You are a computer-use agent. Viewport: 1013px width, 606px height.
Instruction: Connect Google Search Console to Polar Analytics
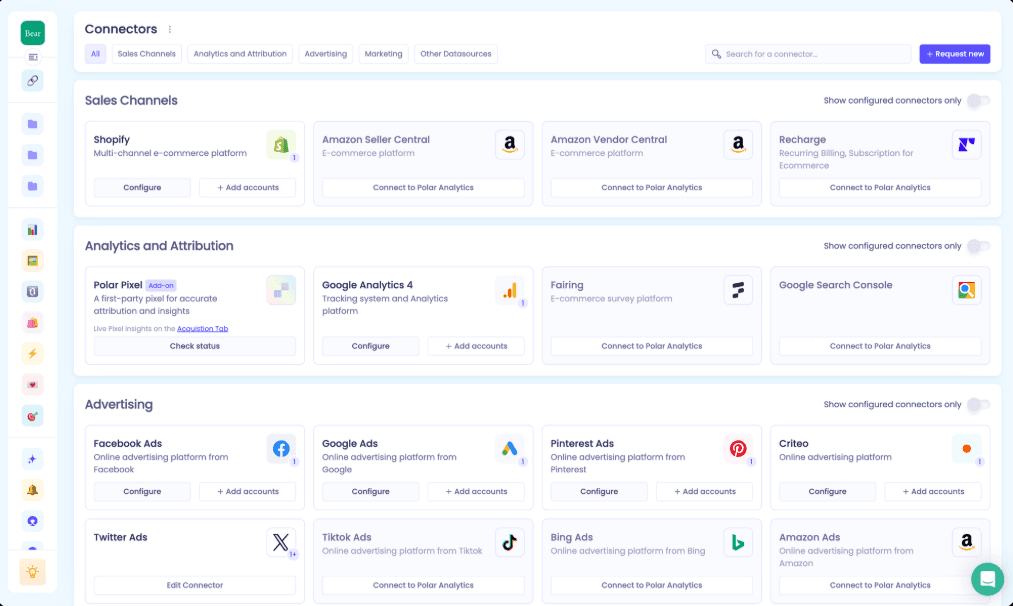point(880,346)
